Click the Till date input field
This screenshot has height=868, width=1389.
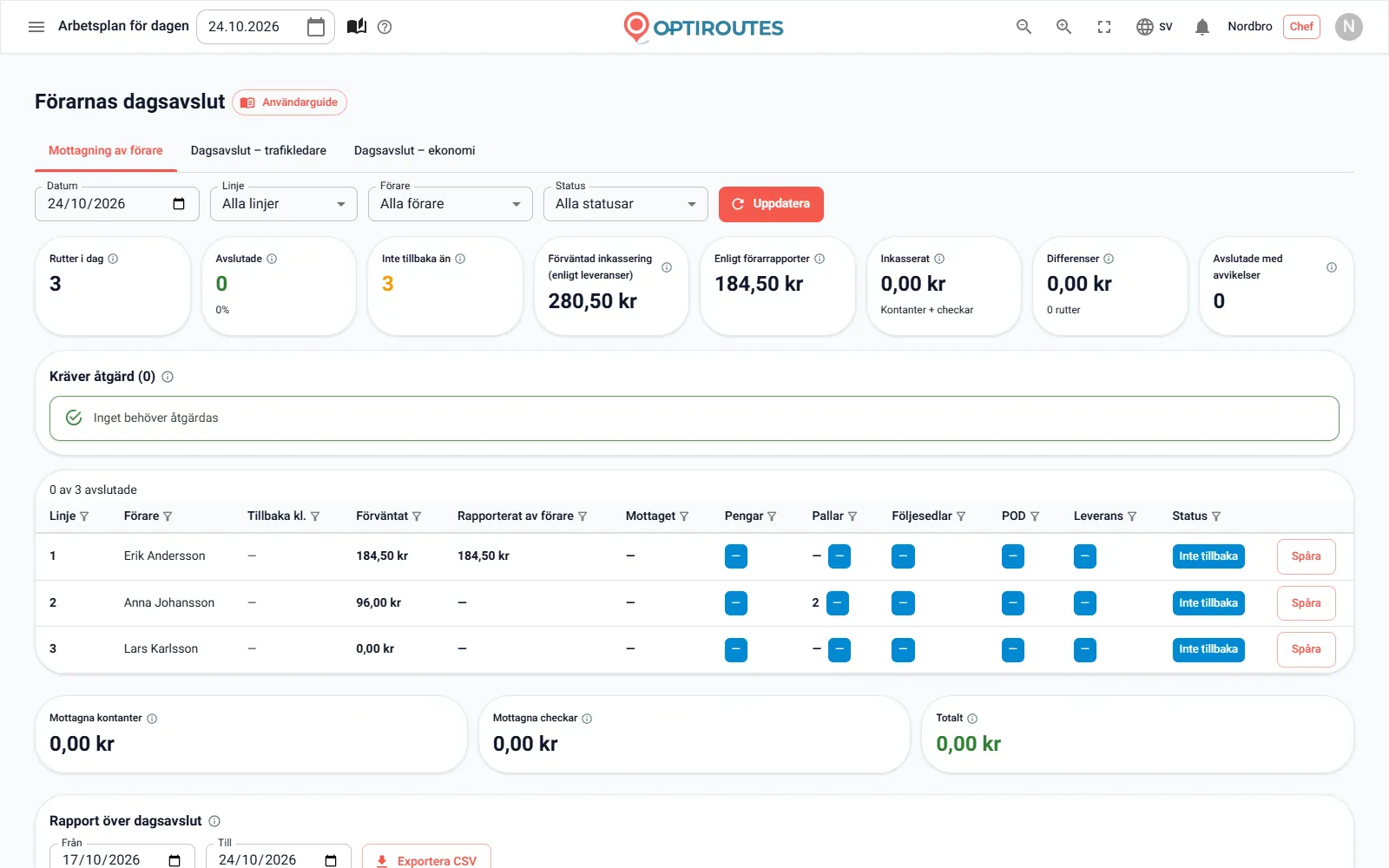(279, 858)
